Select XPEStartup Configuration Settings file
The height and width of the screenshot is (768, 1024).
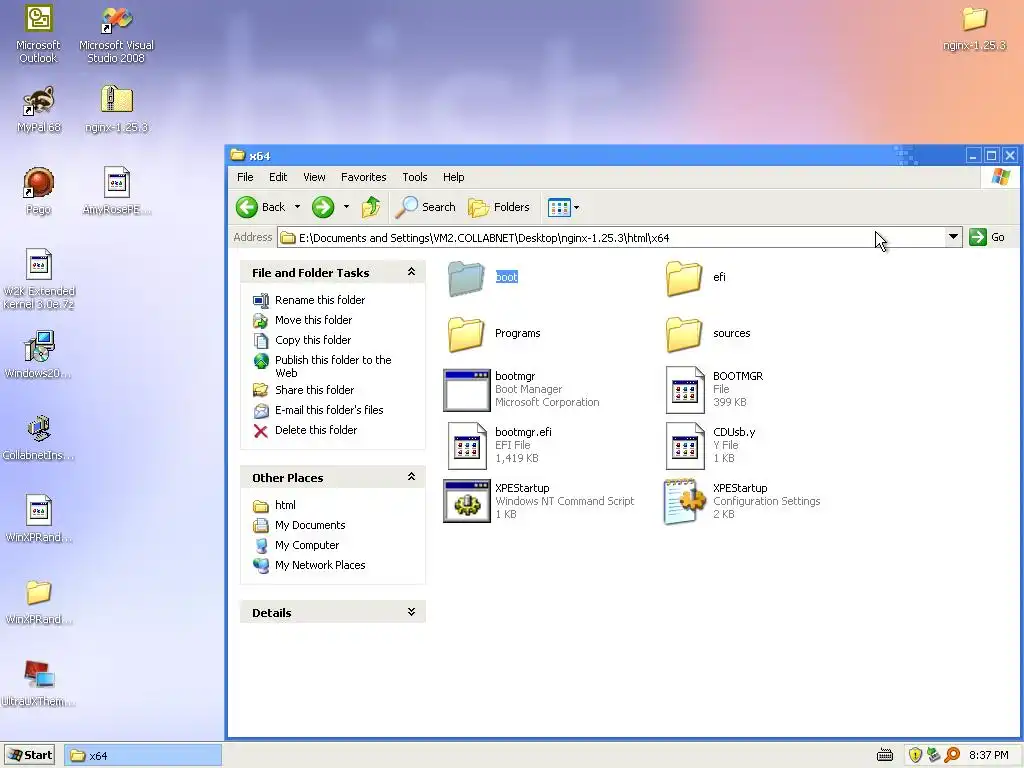click(x=742, y=502)
